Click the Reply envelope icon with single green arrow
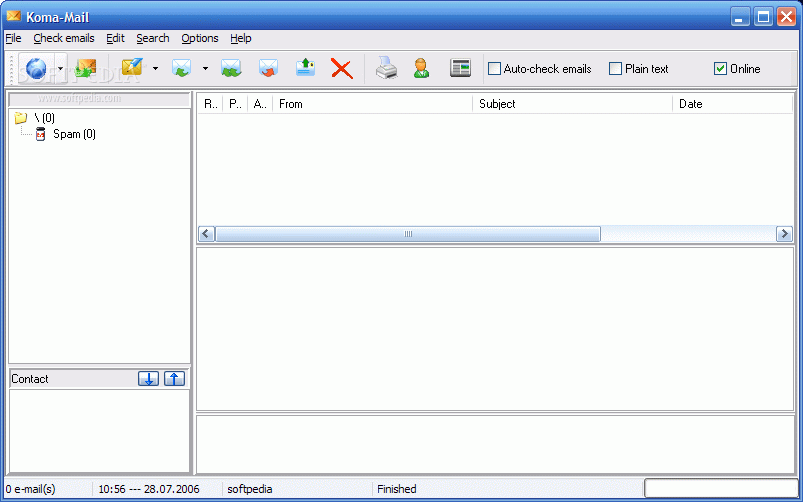Screen dimensions: 803x502 (x=181, y=69)
